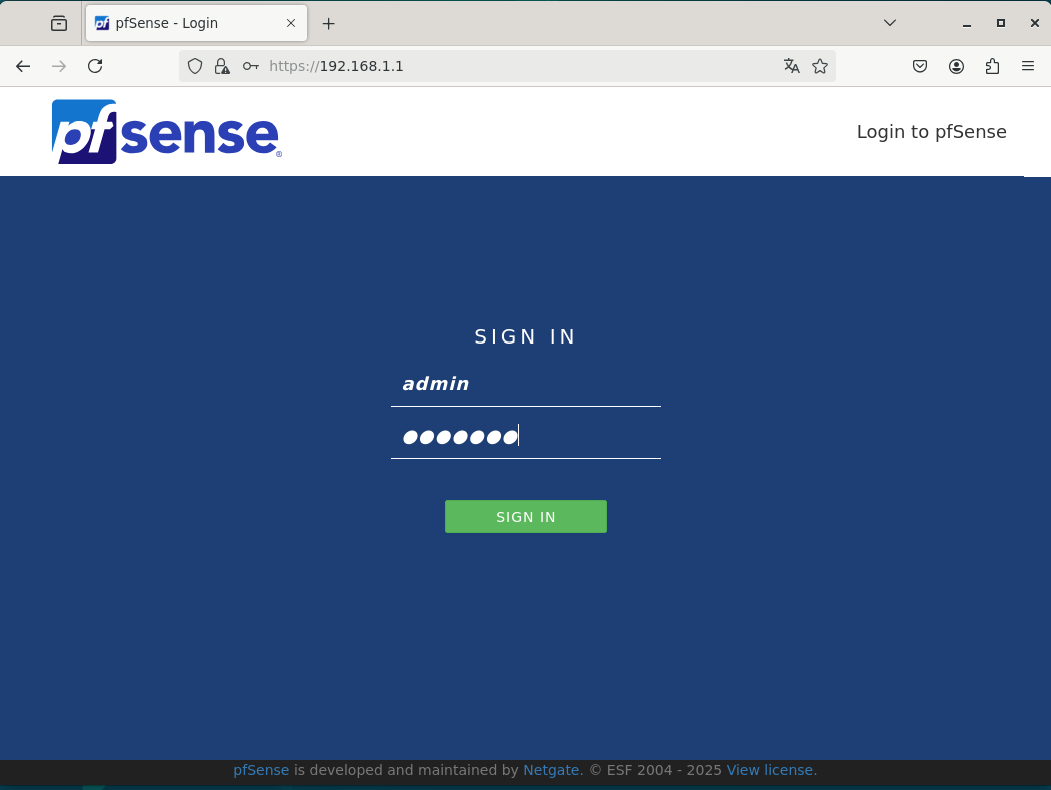Go forward one page

(59, 66)
